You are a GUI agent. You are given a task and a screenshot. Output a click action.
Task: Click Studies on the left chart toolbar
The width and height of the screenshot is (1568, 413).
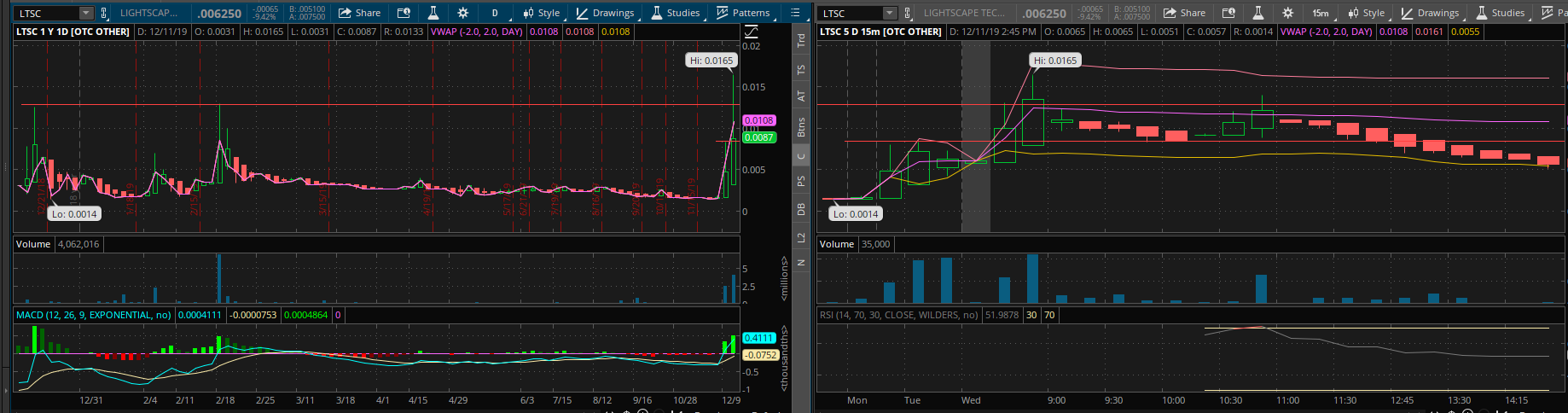(675, 13)
